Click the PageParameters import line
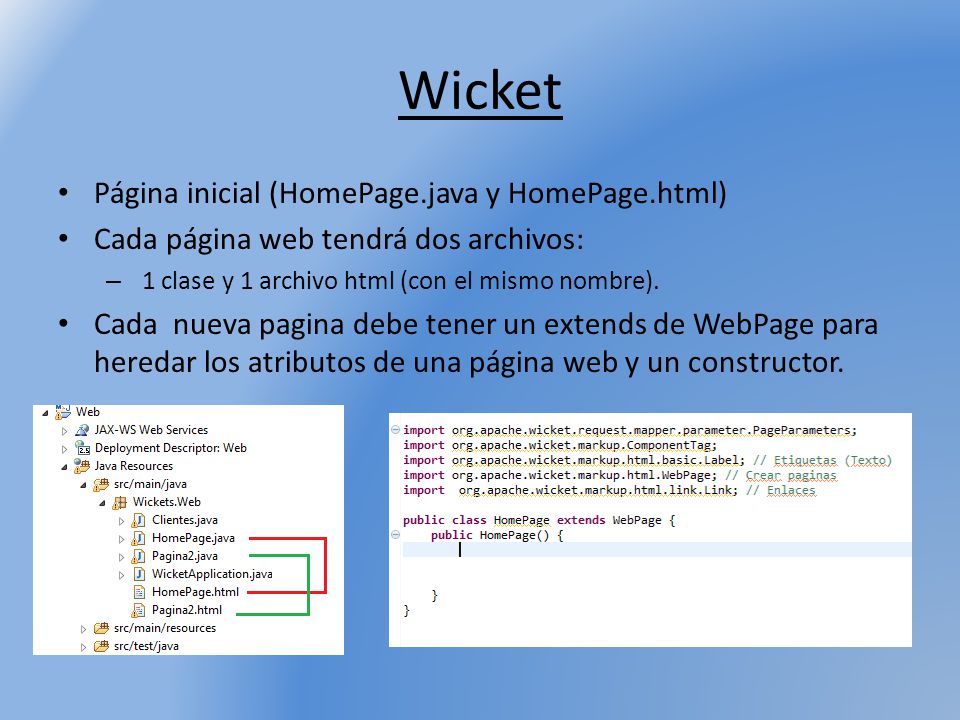Screen dimensions: 960x720 pos(629,430)
